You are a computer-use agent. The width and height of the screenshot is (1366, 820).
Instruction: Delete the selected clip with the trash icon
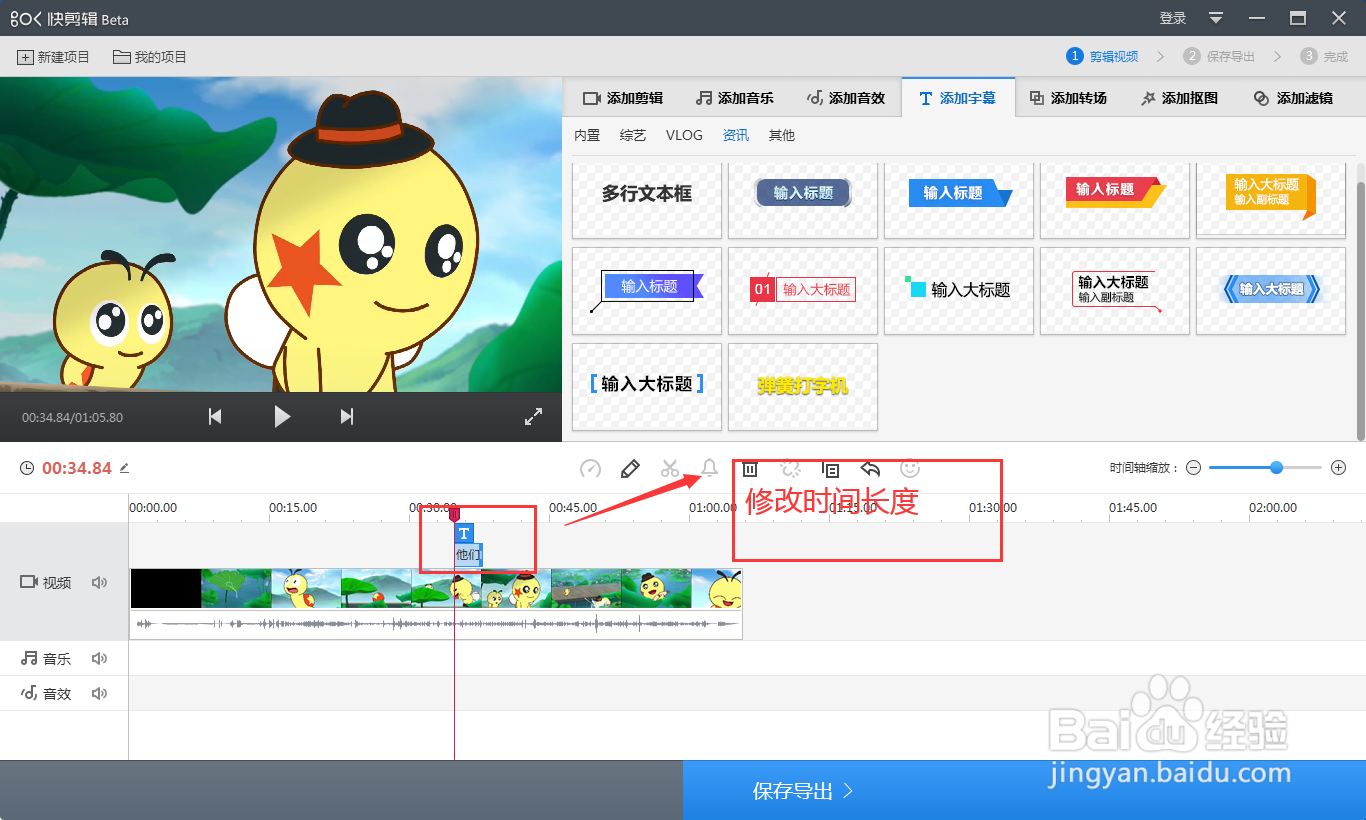tap(750, 468)
